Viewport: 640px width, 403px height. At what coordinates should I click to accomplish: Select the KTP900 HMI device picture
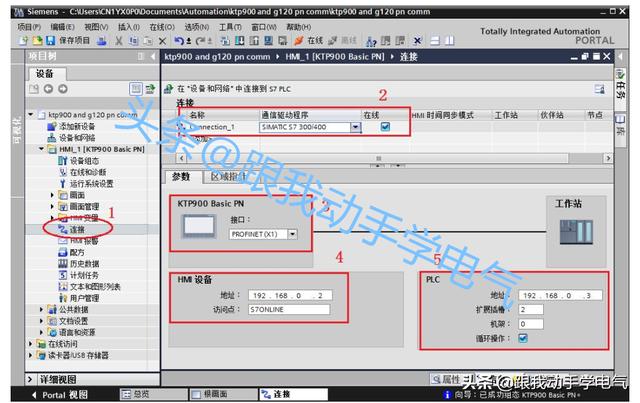198,226
